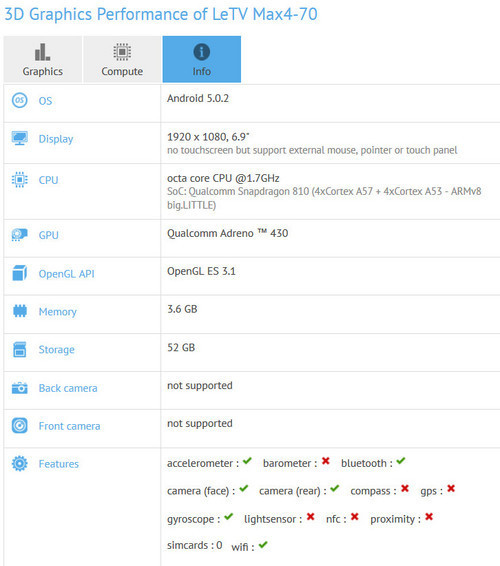The width and height of the screenshot is (500, 566).
Task: Open the 3D Graphics Performance title link
Action: point(161,15)
